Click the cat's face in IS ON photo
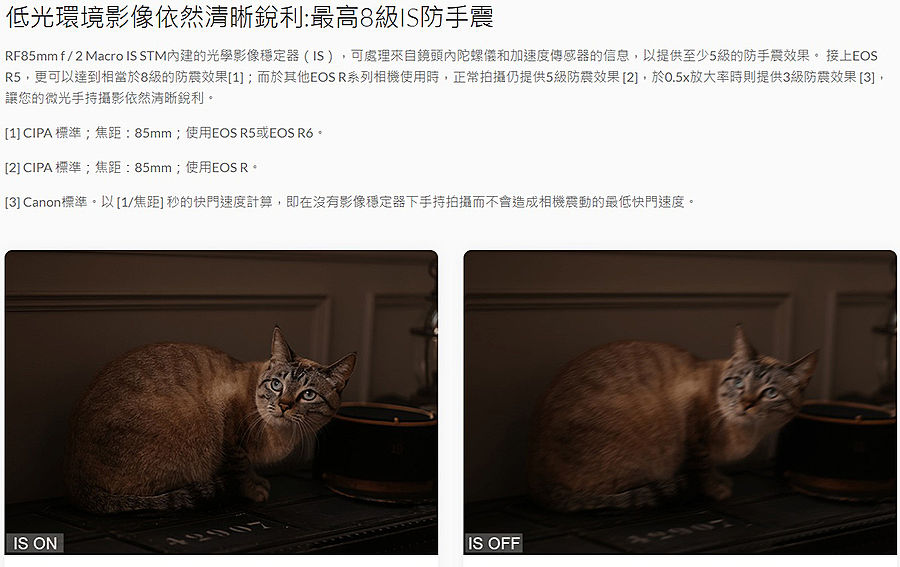900x567 pixels. (294, 389)
